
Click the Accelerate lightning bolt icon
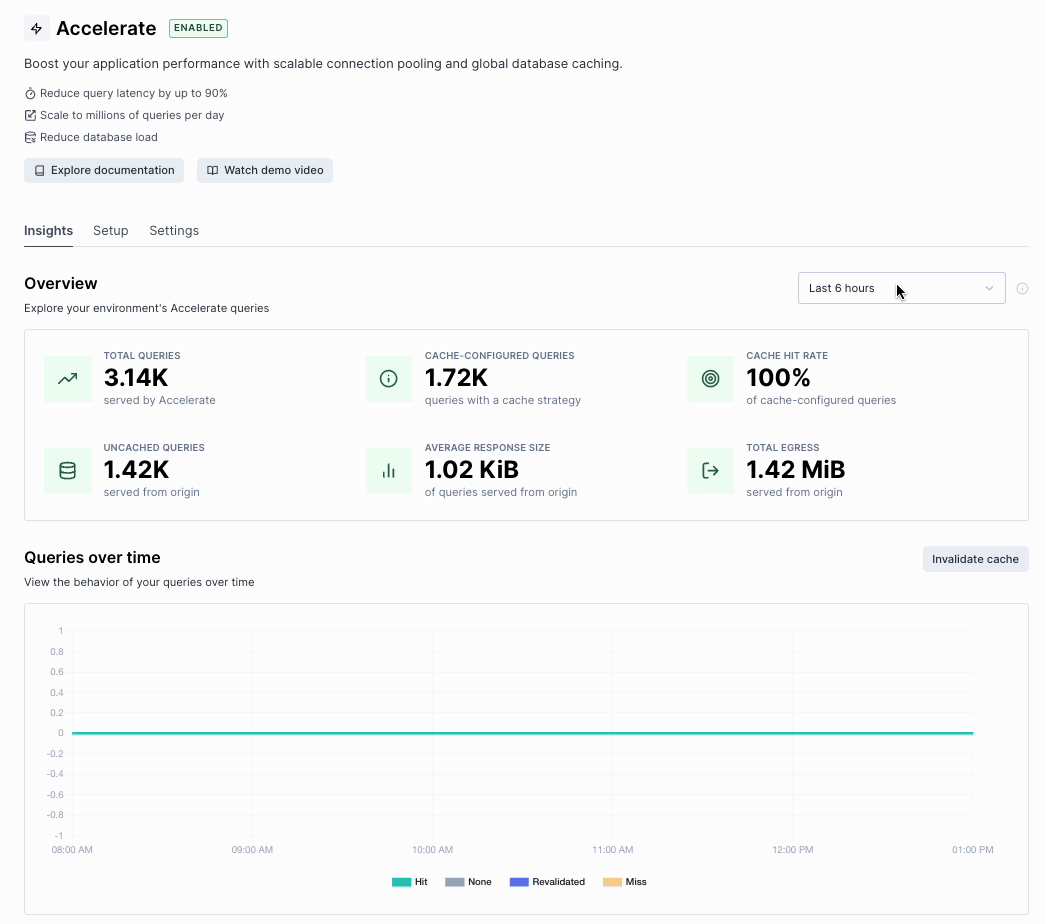click(36, 28)
